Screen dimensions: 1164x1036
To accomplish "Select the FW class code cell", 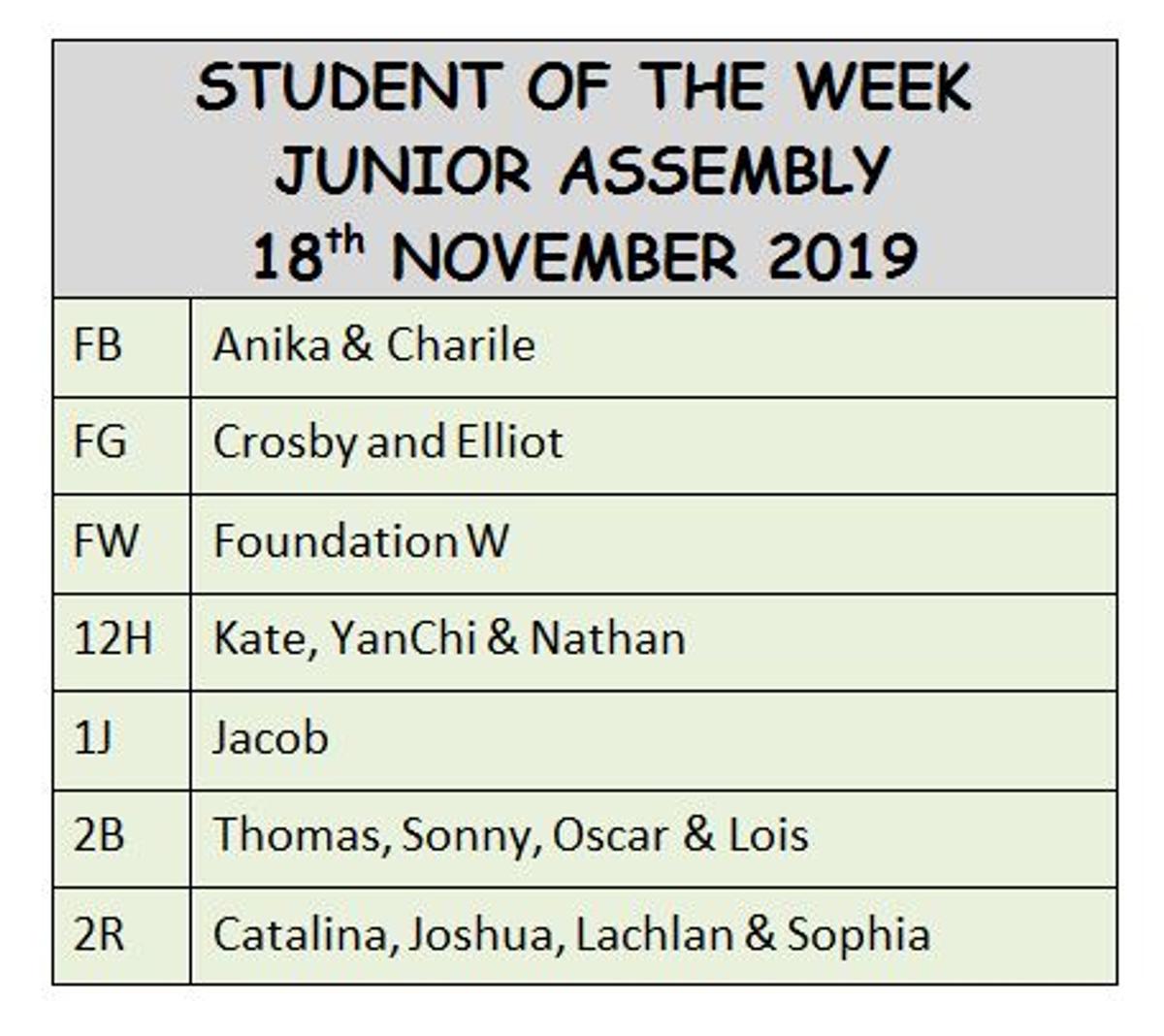I will [x=122, y=544].
